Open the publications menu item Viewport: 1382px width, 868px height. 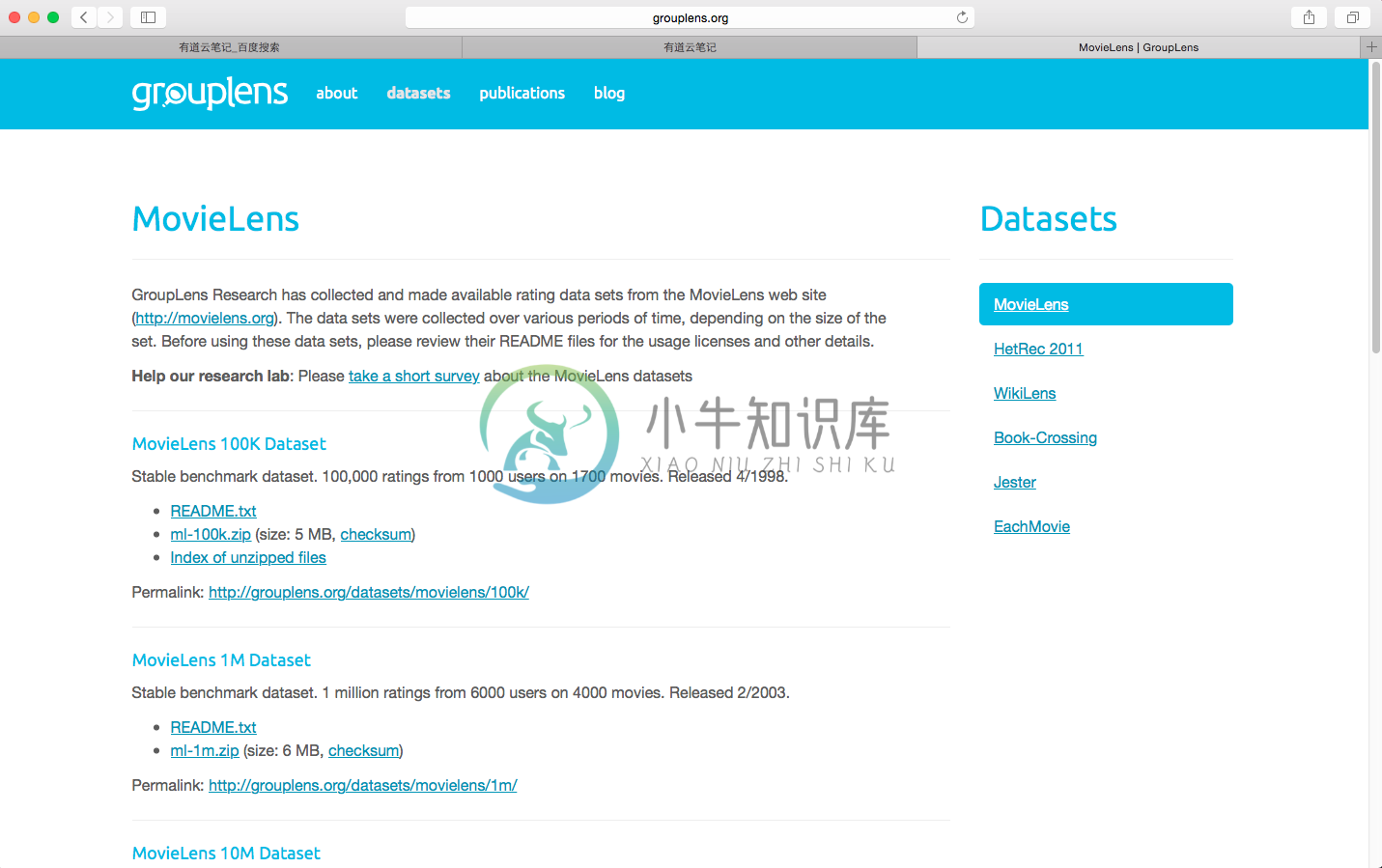click(522, 93)
